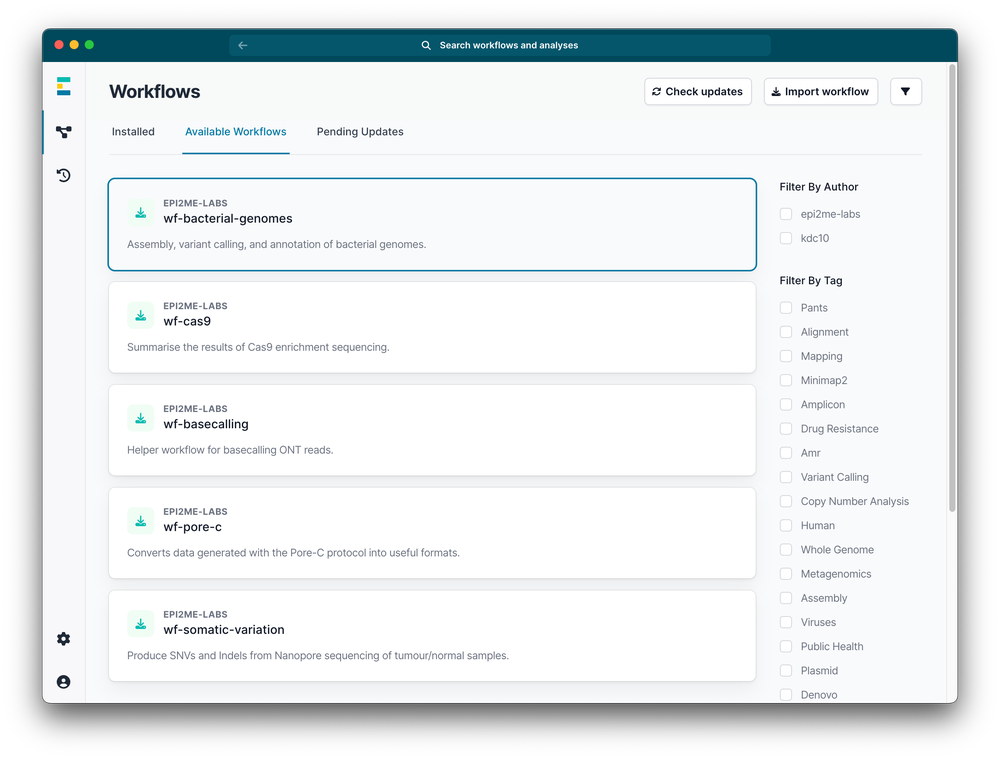Screen dimensions: 1000x759
Task: Select the Drug Resistance tag checkbox
Action: [786, 429]
